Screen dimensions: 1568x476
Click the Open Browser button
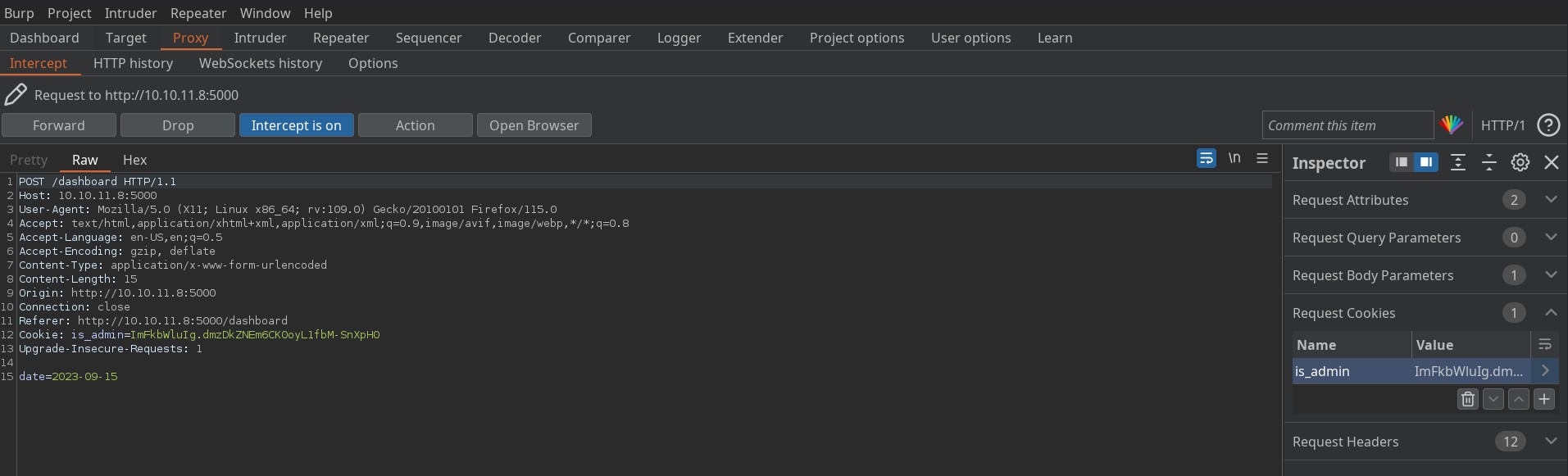[x=534, y=125]
